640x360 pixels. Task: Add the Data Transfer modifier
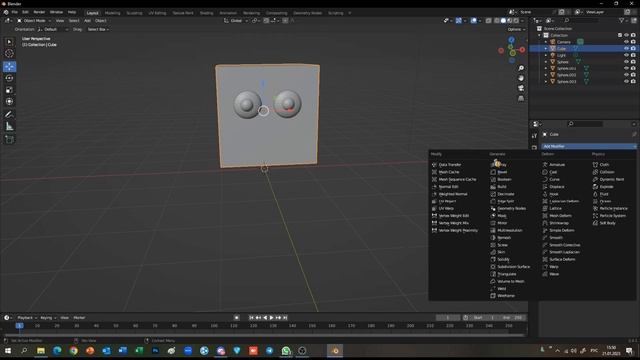click(450, 164)
